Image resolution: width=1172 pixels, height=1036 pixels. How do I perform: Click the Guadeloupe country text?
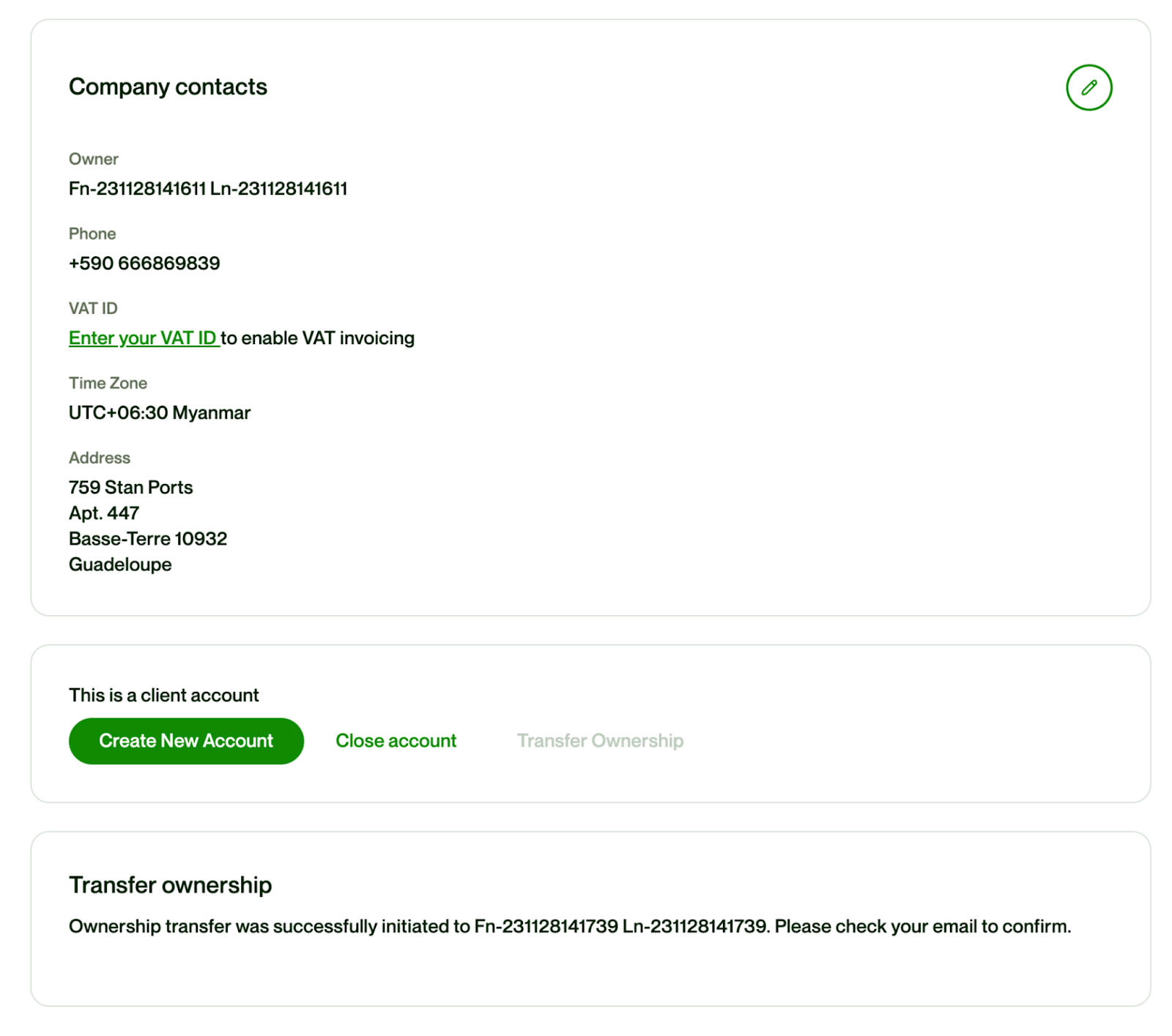coord(120,564)
